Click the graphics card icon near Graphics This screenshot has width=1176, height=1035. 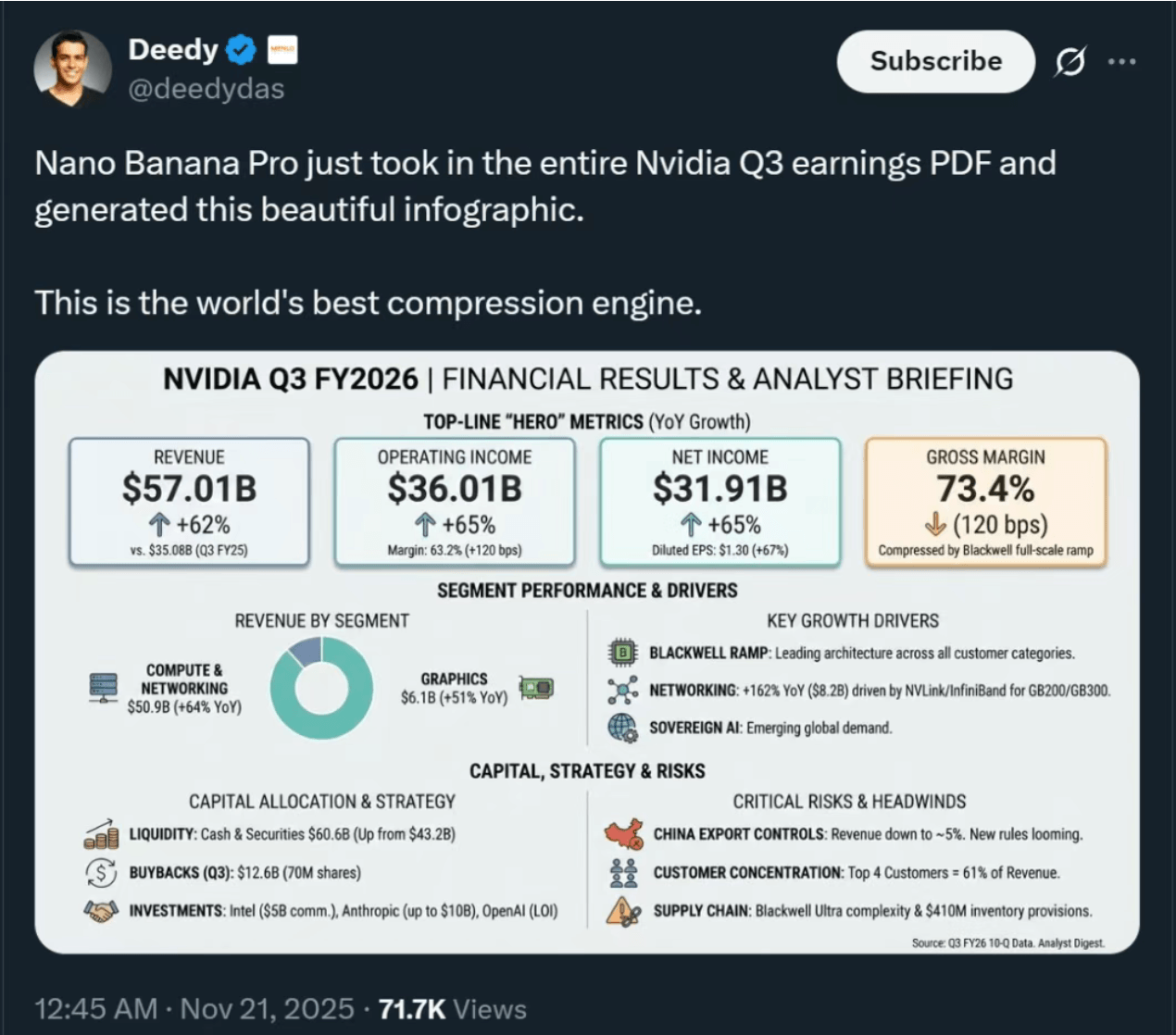(x=537, y=688)
